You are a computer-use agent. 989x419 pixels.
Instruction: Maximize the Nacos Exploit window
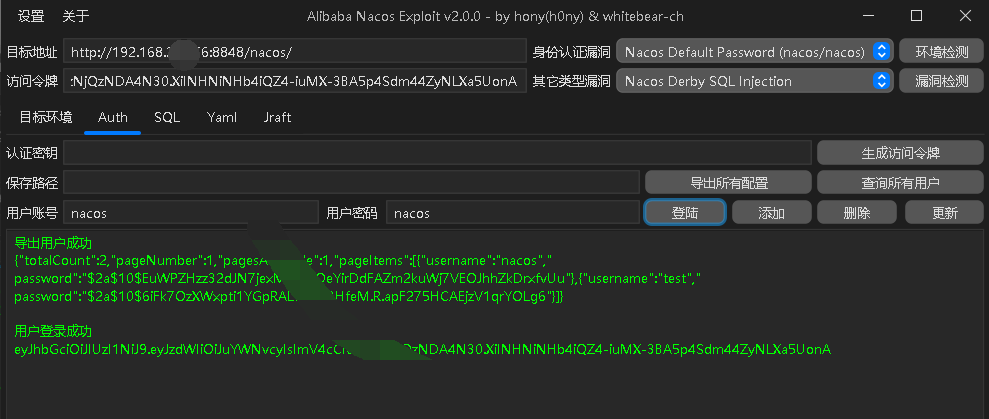point(916,16)
